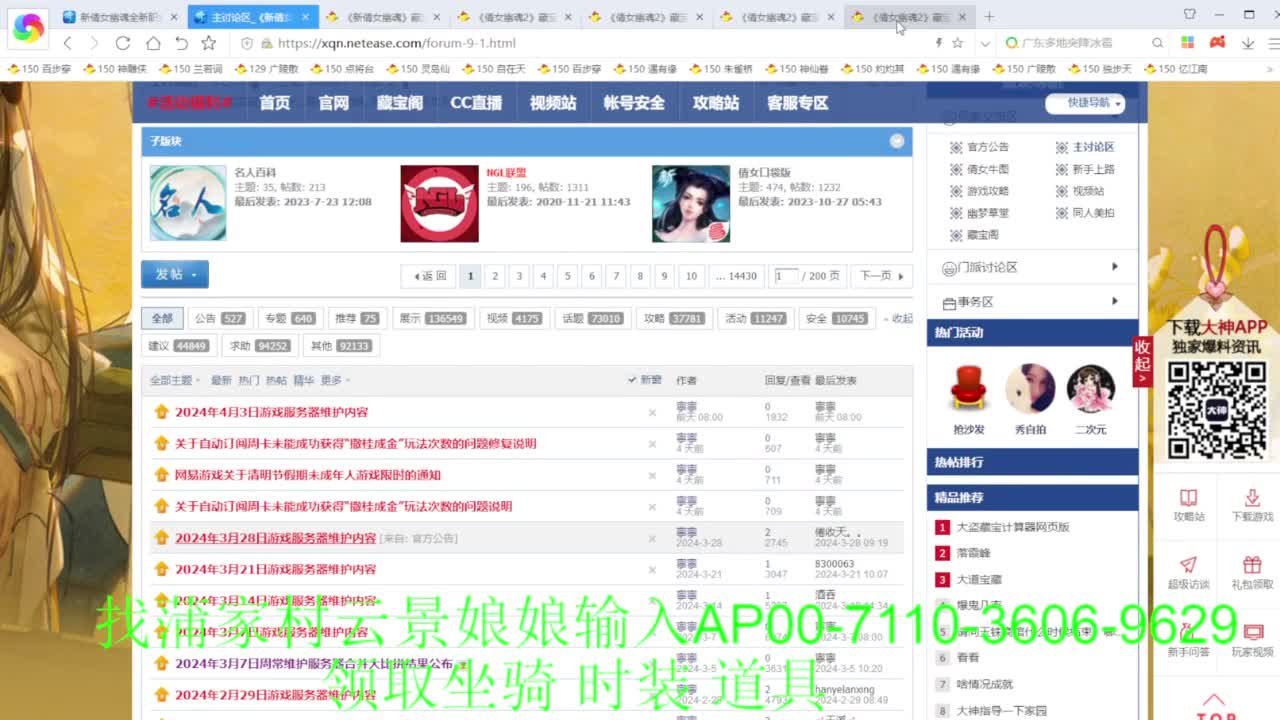1280x720 pixels.
Task: Open 大盗藏宝计算器网页版 recommended post
Action: [1013, 527]
